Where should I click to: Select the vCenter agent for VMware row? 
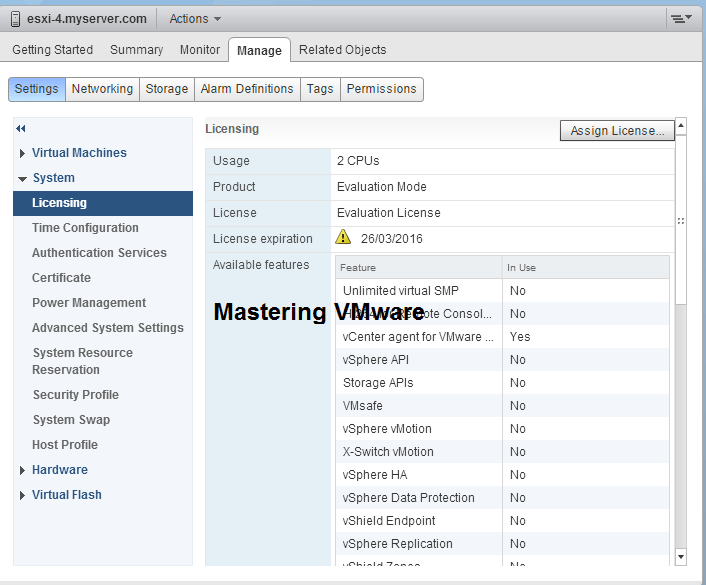tap(502, 336)
